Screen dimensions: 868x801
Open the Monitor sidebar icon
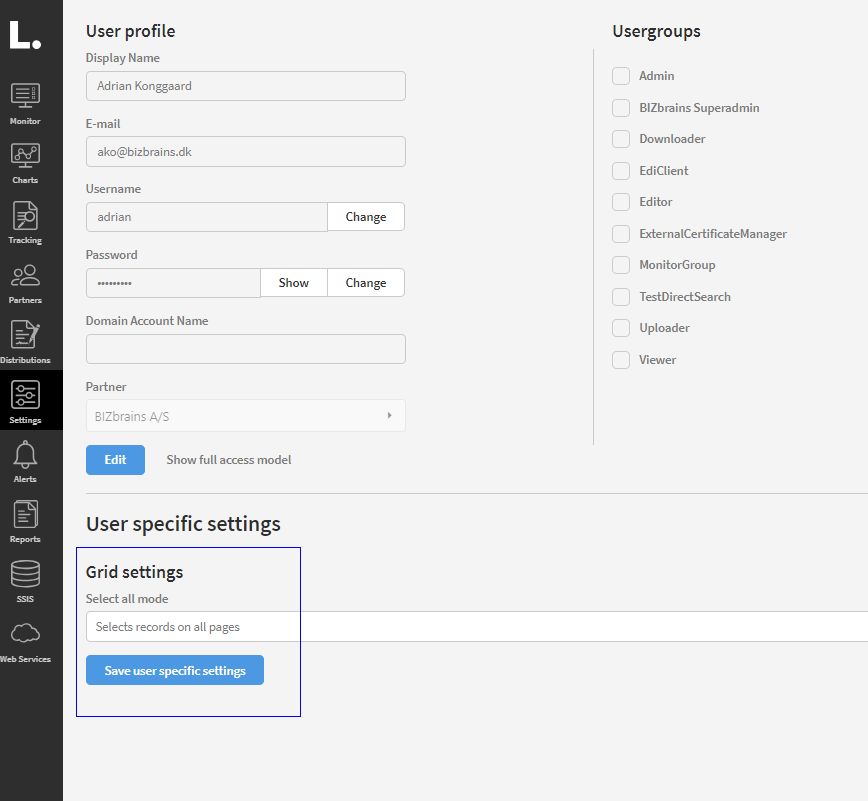pyautogui.click(x=25, y=96)
